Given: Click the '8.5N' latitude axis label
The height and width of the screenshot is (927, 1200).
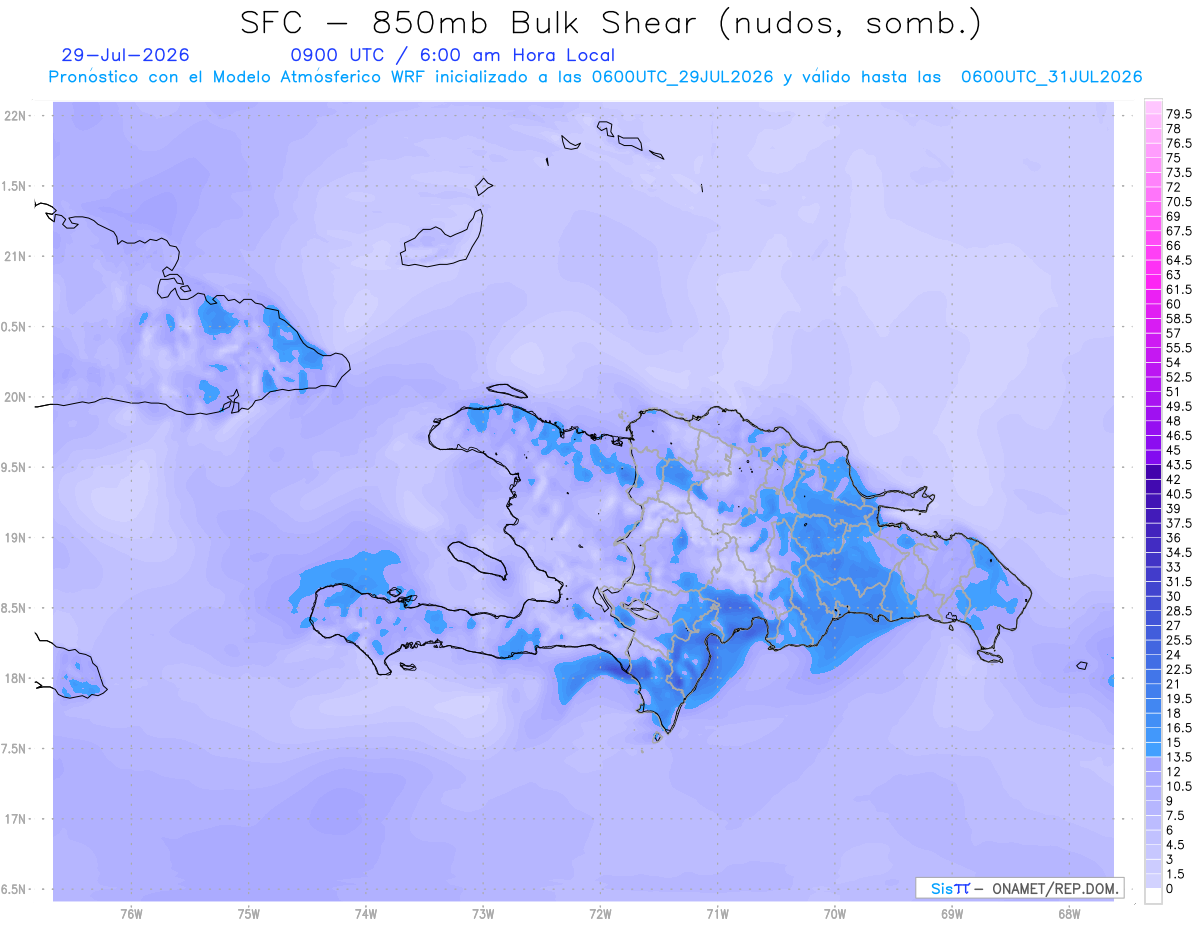Looking at the screenshot, I should [14, 608].
